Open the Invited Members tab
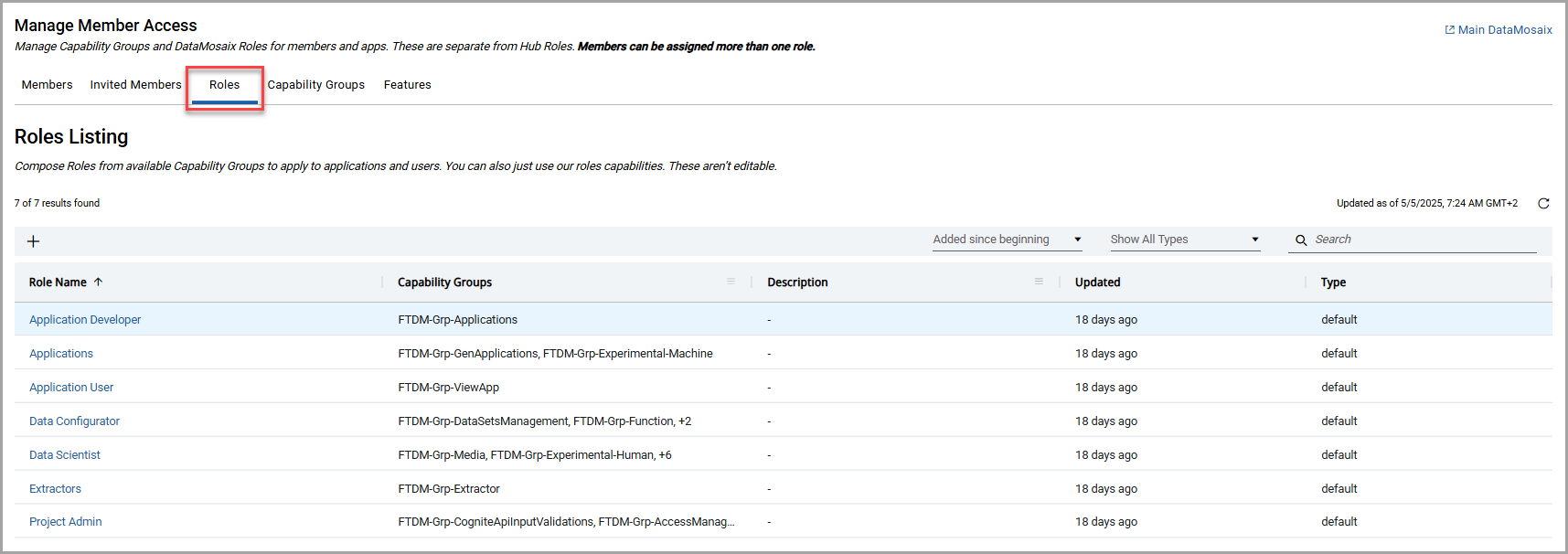The image size is (1568, 554). pos(135,85)
